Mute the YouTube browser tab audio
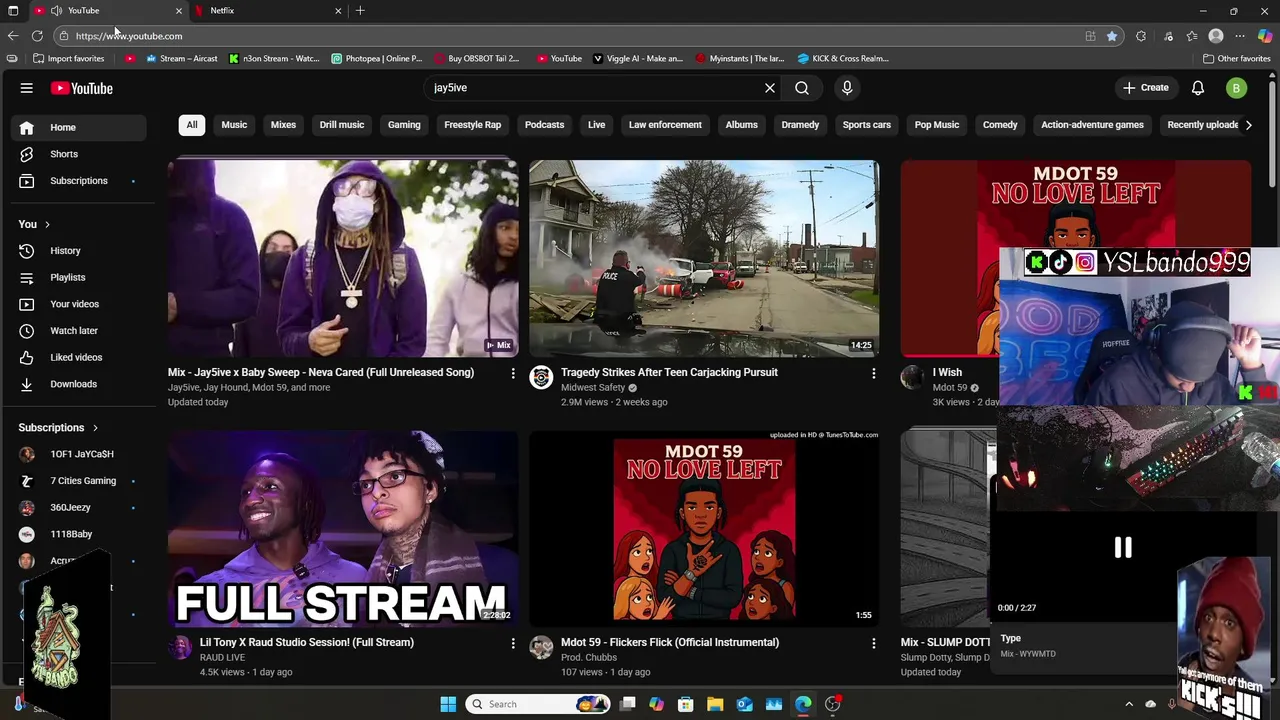Viewport: 1280px width, 720px height. point(57,10)
